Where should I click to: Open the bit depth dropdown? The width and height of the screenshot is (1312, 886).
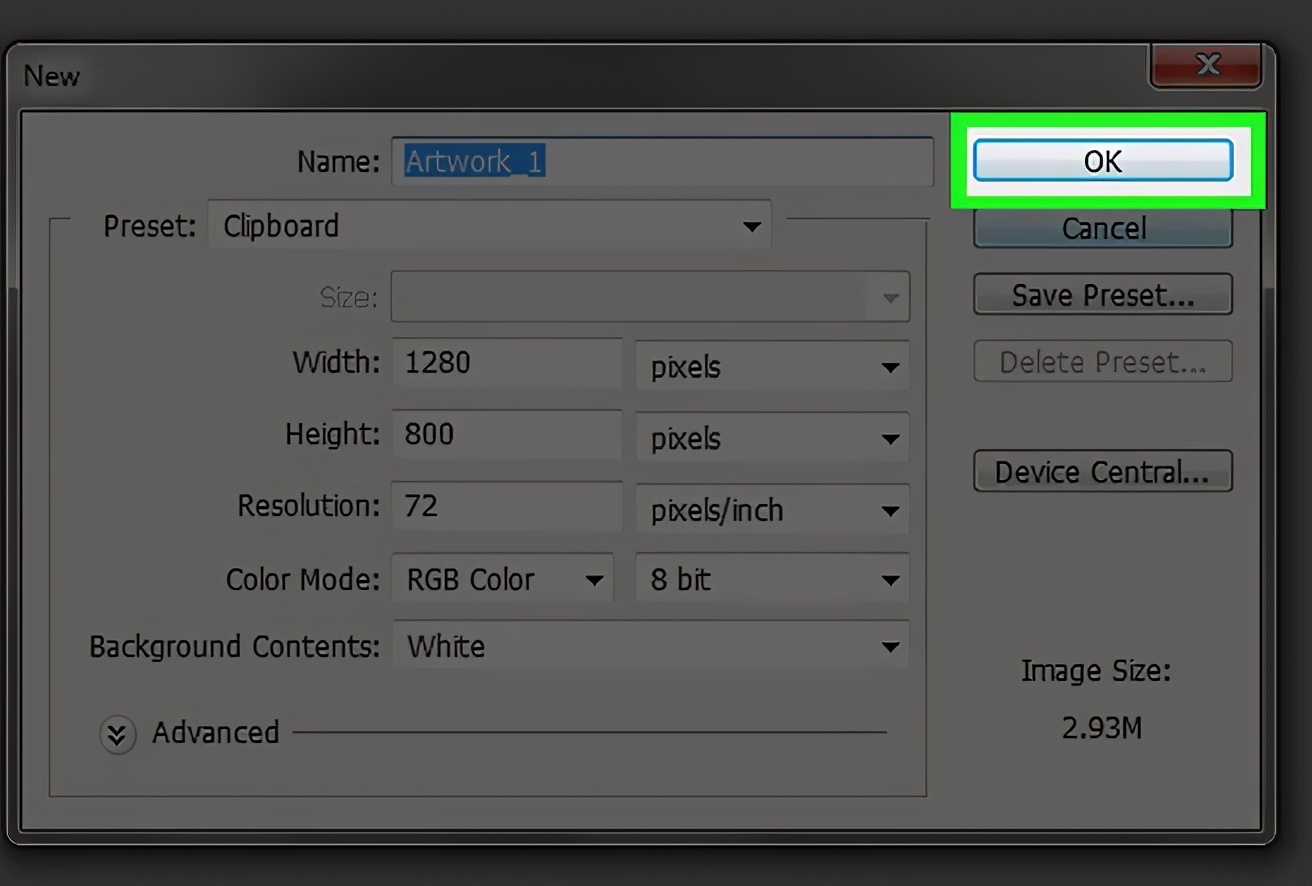(772, 580)
